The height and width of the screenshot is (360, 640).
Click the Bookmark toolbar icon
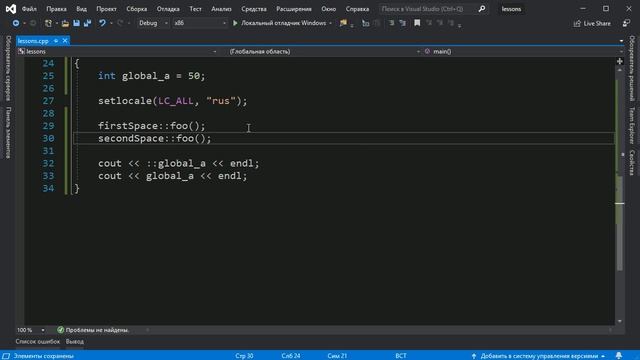tap(417, 23)
